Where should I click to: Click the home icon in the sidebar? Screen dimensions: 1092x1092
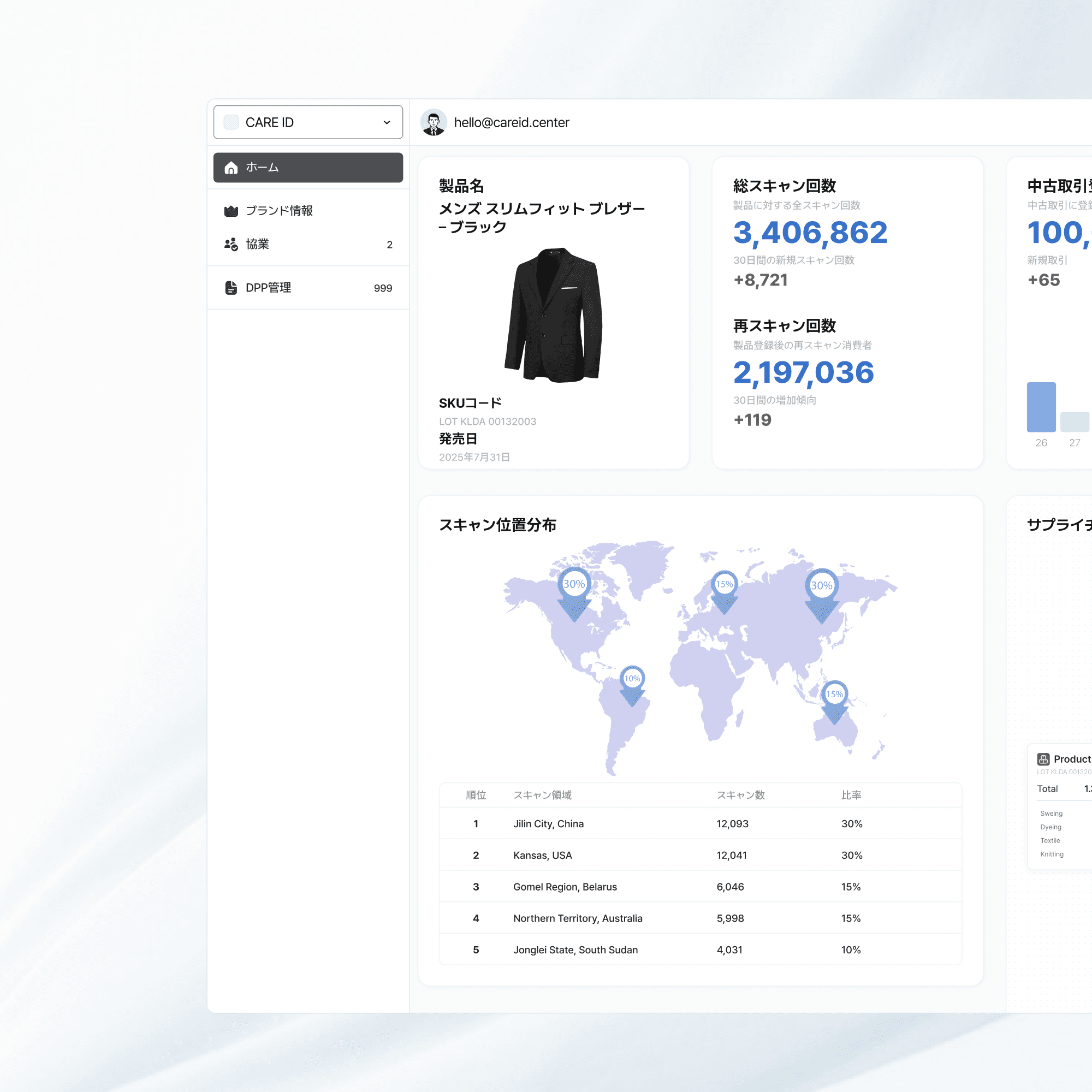pos(230,168)
